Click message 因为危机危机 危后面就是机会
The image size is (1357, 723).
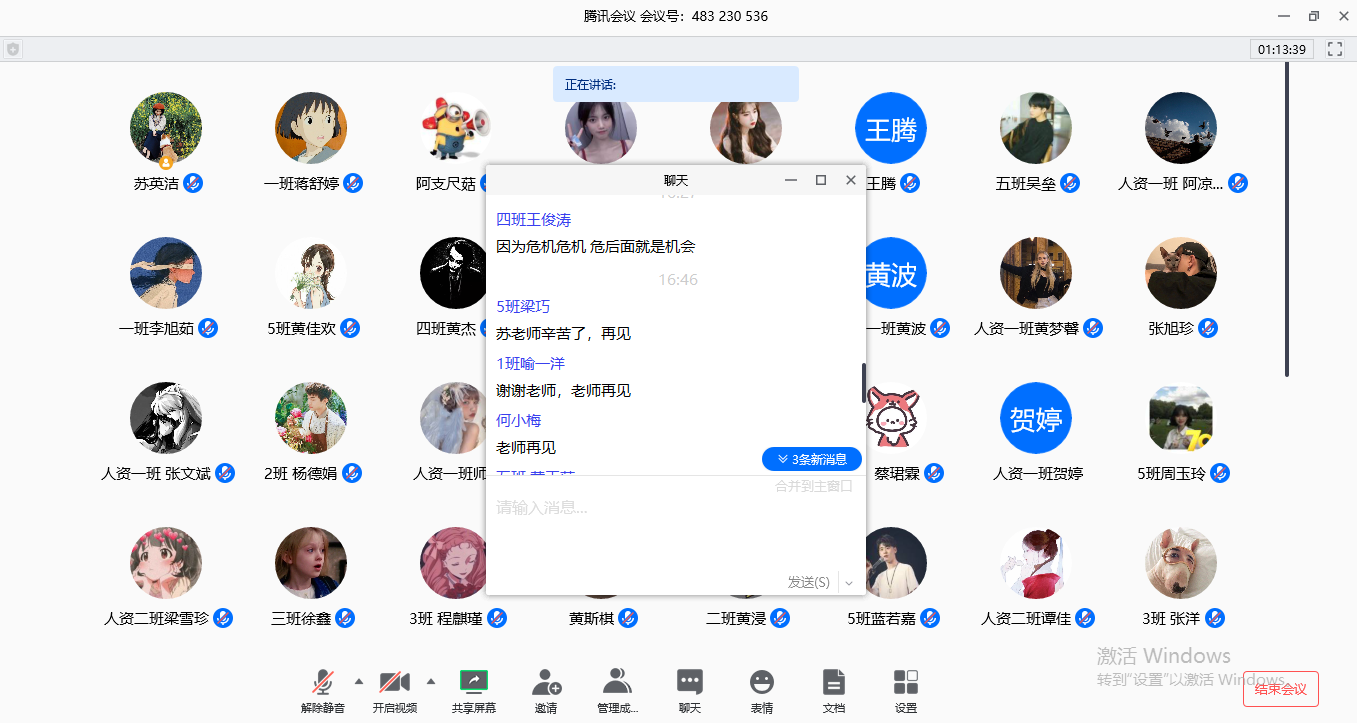click(596, 247)
